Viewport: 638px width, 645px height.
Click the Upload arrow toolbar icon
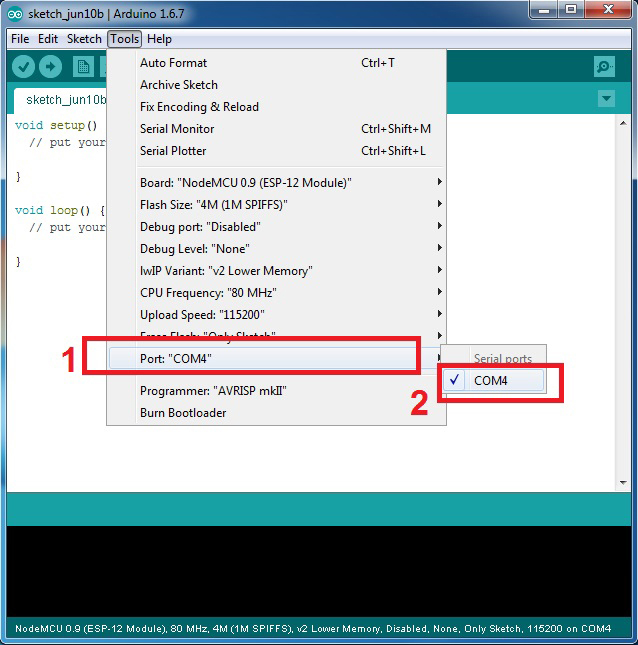tap(50, 67)
